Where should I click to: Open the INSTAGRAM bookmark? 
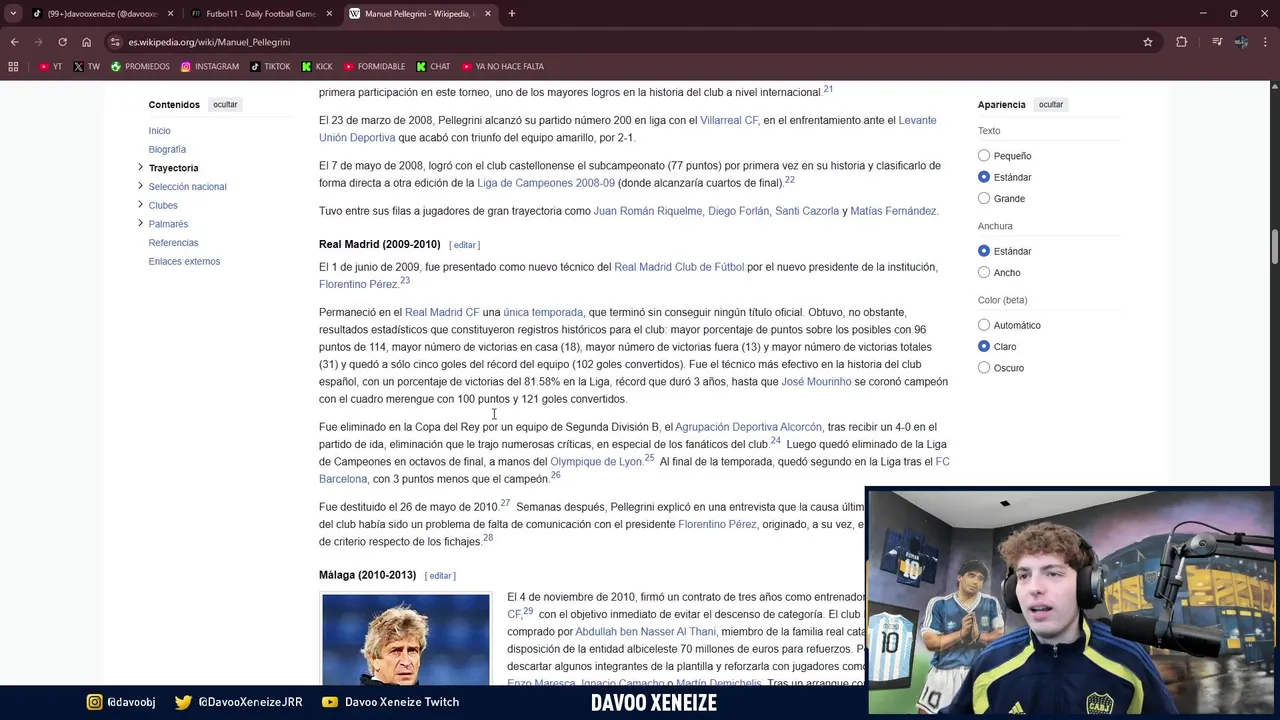210,67
